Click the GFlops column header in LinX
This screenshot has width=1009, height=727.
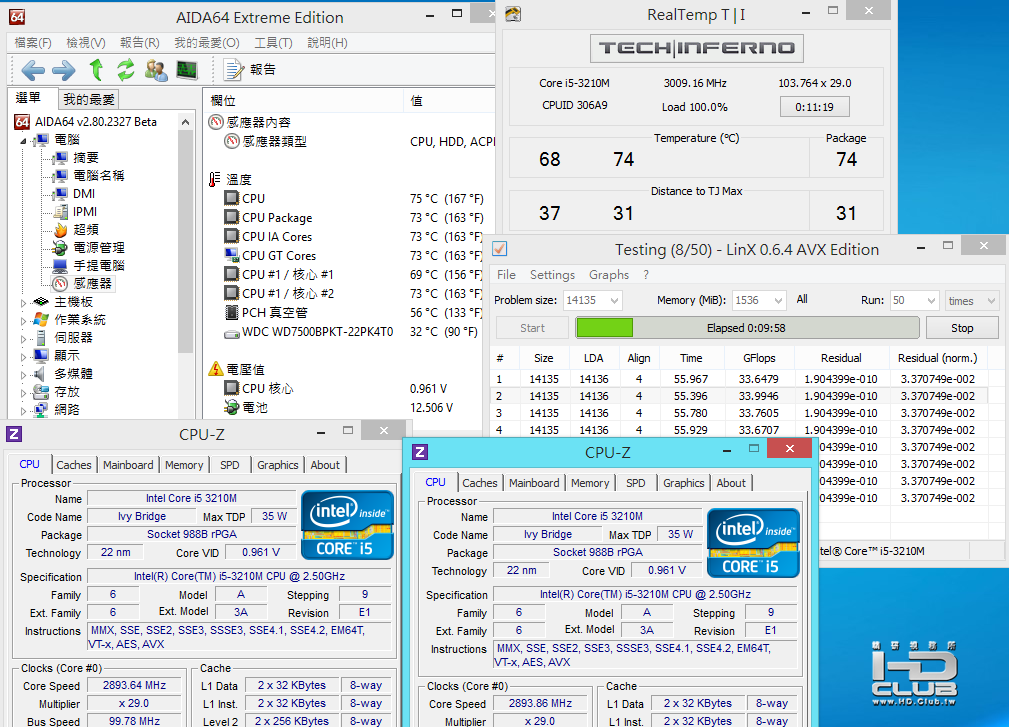(x=759, y=358)
